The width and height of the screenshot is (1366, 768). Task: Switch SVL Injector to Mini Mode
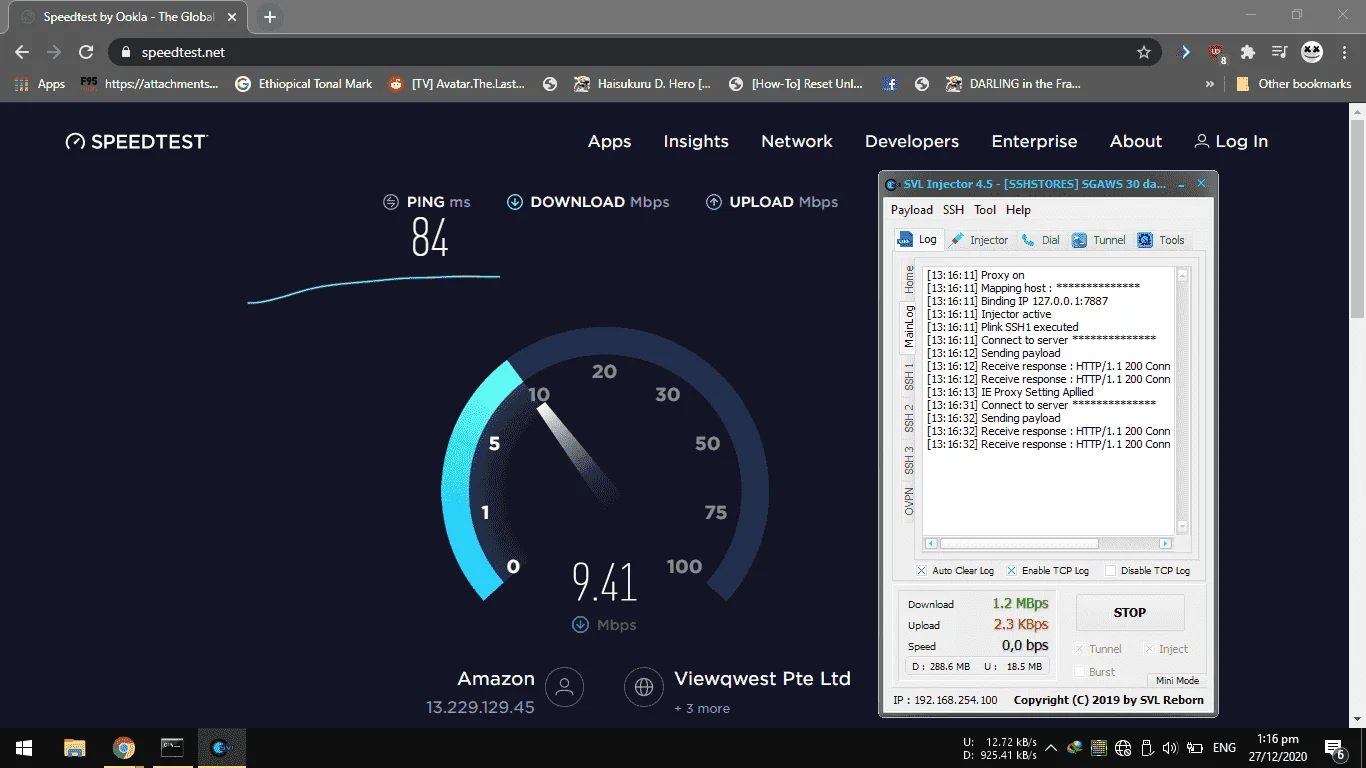[x=1177, y=681]
